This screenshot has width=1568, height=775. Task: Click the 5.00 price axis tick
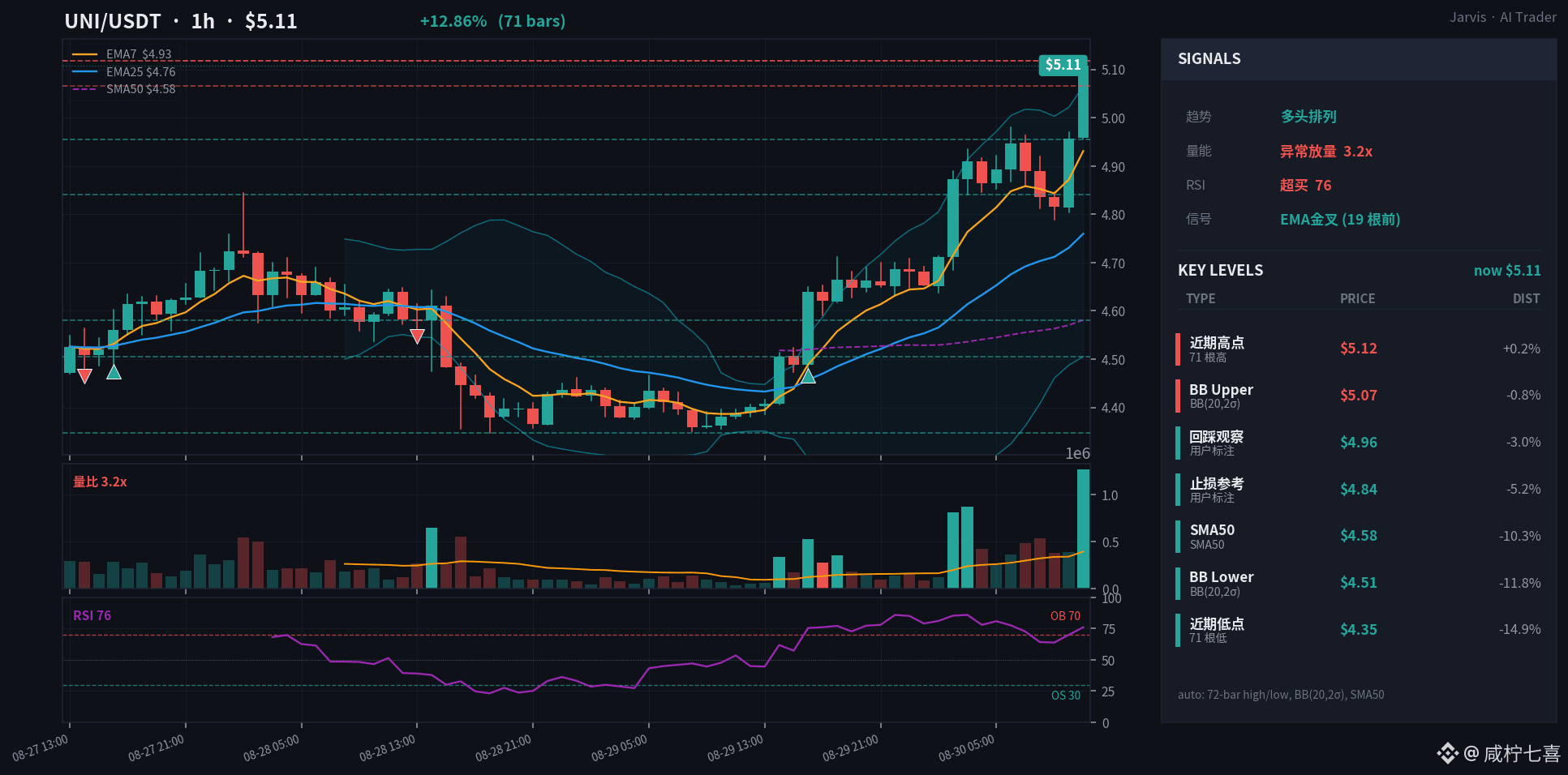tap(1113, 118)
